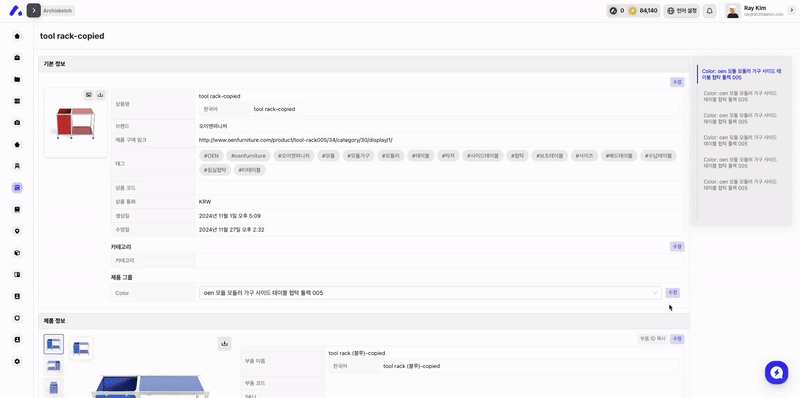Click 수정 button for category section
This screenshot has height=398, width=800.
coord(677,246)
